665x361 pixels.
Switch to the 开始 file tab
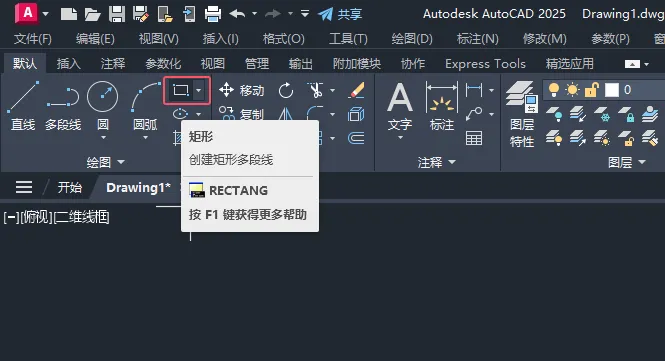[x=70, y=187]
